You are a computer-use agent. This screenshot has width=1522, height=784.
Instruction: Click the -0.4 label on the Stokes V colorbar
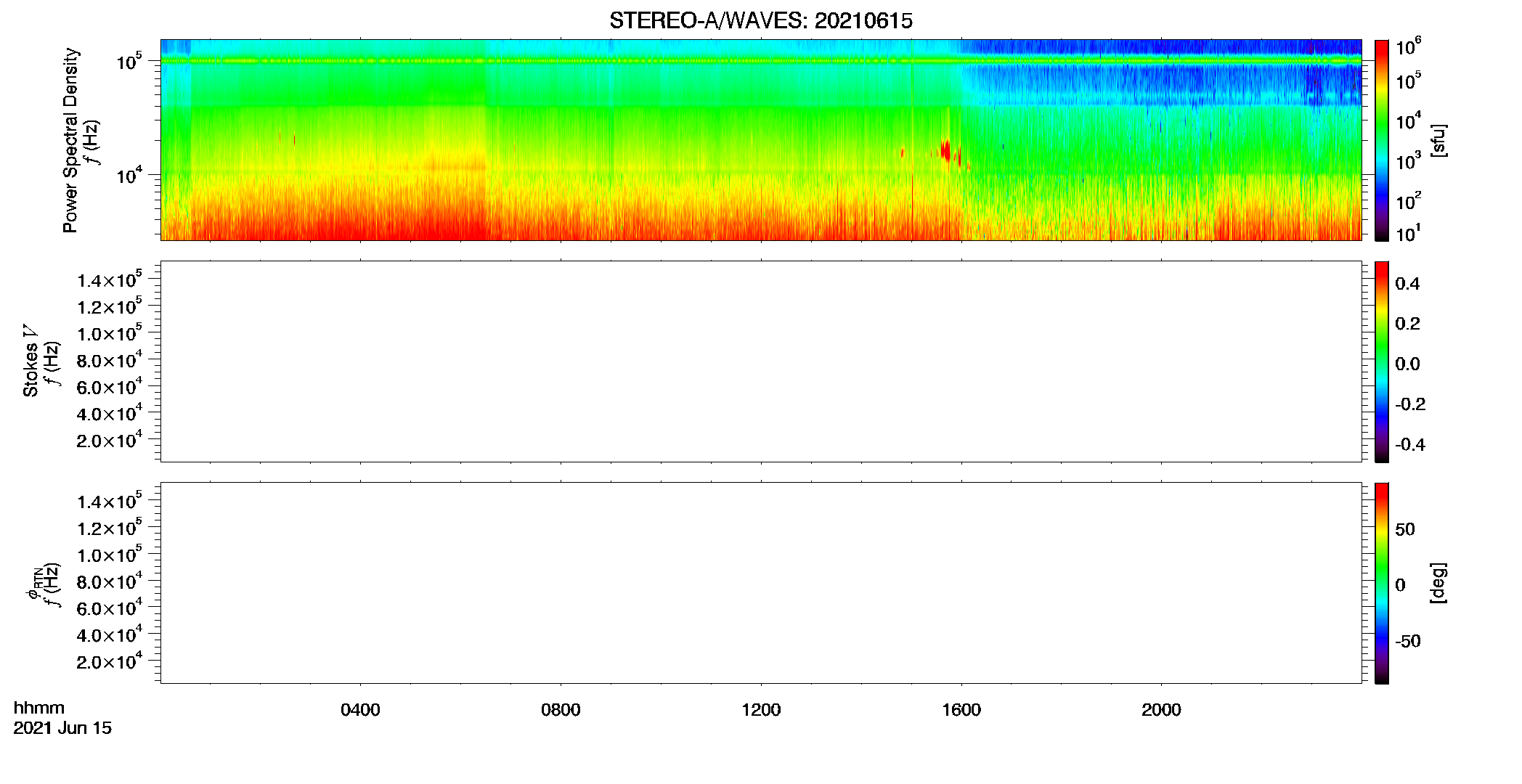1410,445
